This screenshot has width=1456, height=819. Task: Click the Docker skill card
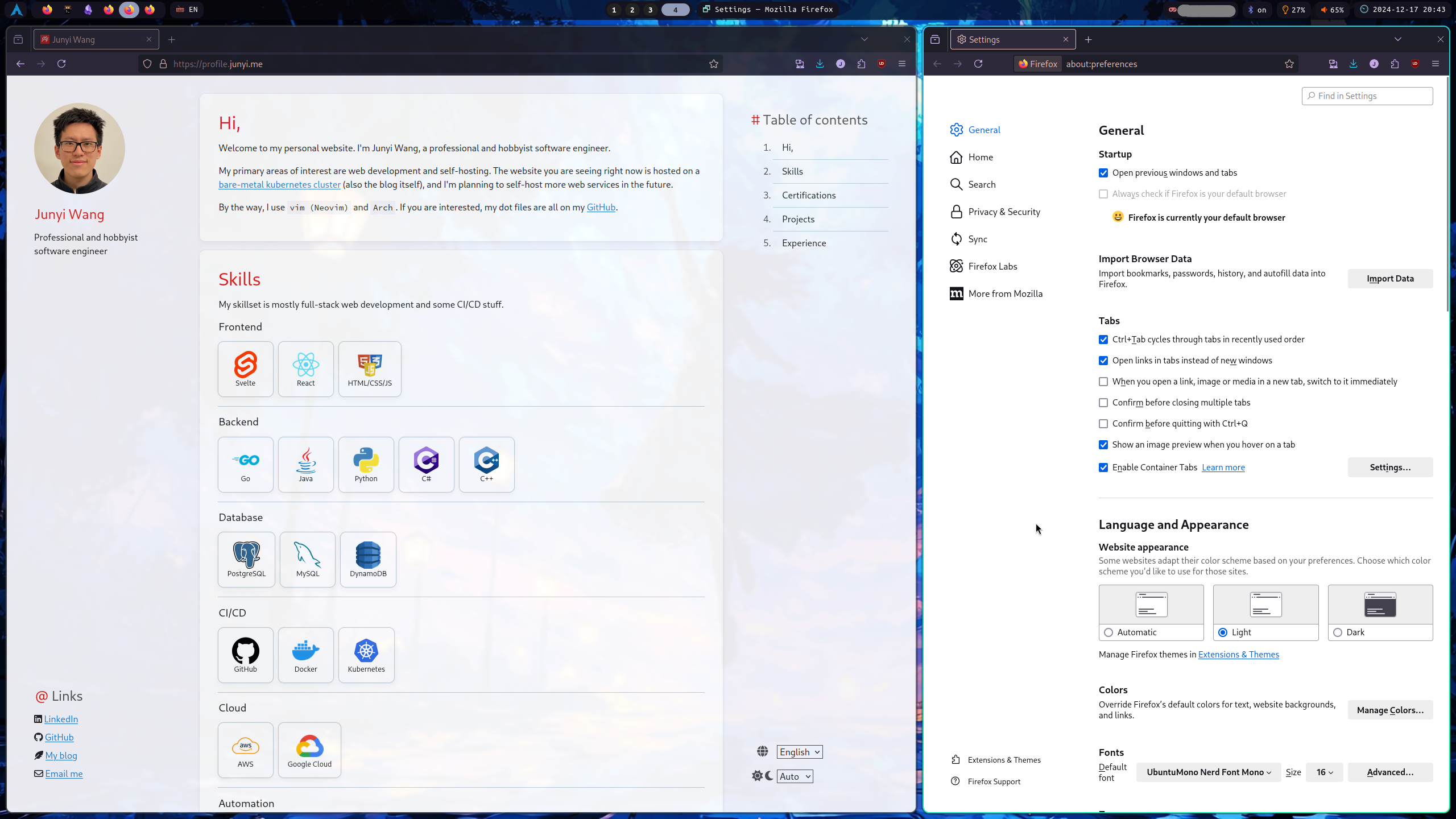pos(306,655)
